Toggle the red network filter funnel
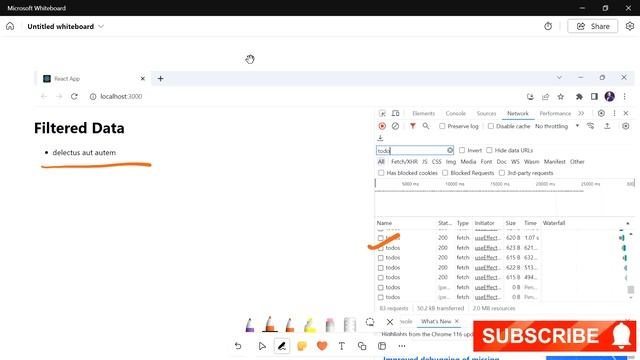Image resolution: width=640 pixels, height=360 pixels. (413, 126)
